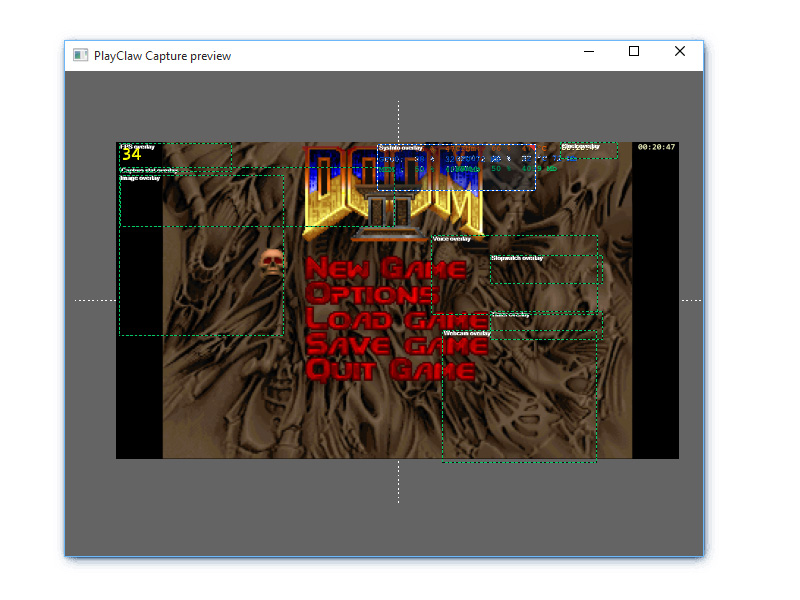Select the small overlay left of the timer
Screen dimensions: 800x600
588,150
